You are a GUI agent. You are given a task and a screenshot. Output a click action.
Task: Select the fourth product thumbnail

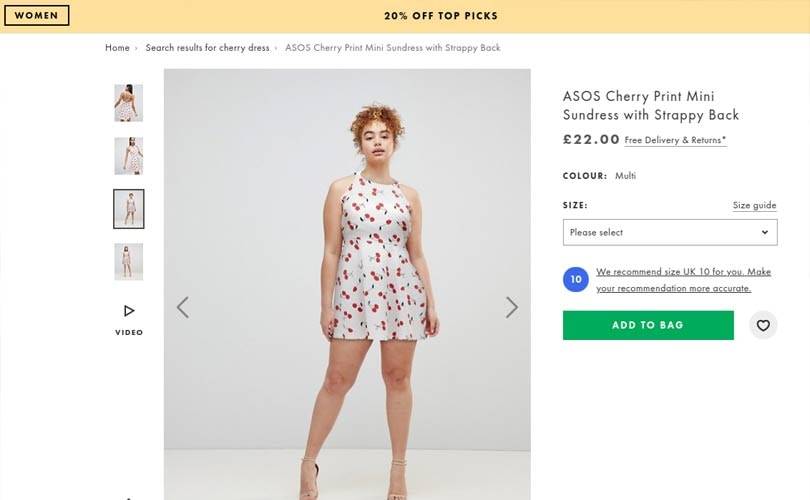(129, 262)
